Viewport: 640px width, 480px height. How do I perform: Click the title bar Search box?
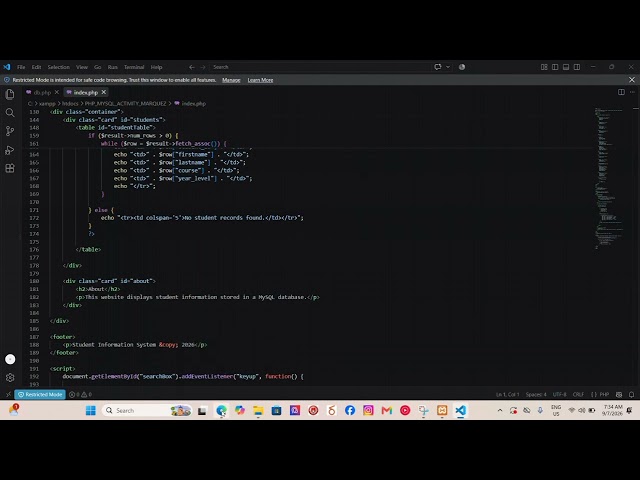(318, 67)
